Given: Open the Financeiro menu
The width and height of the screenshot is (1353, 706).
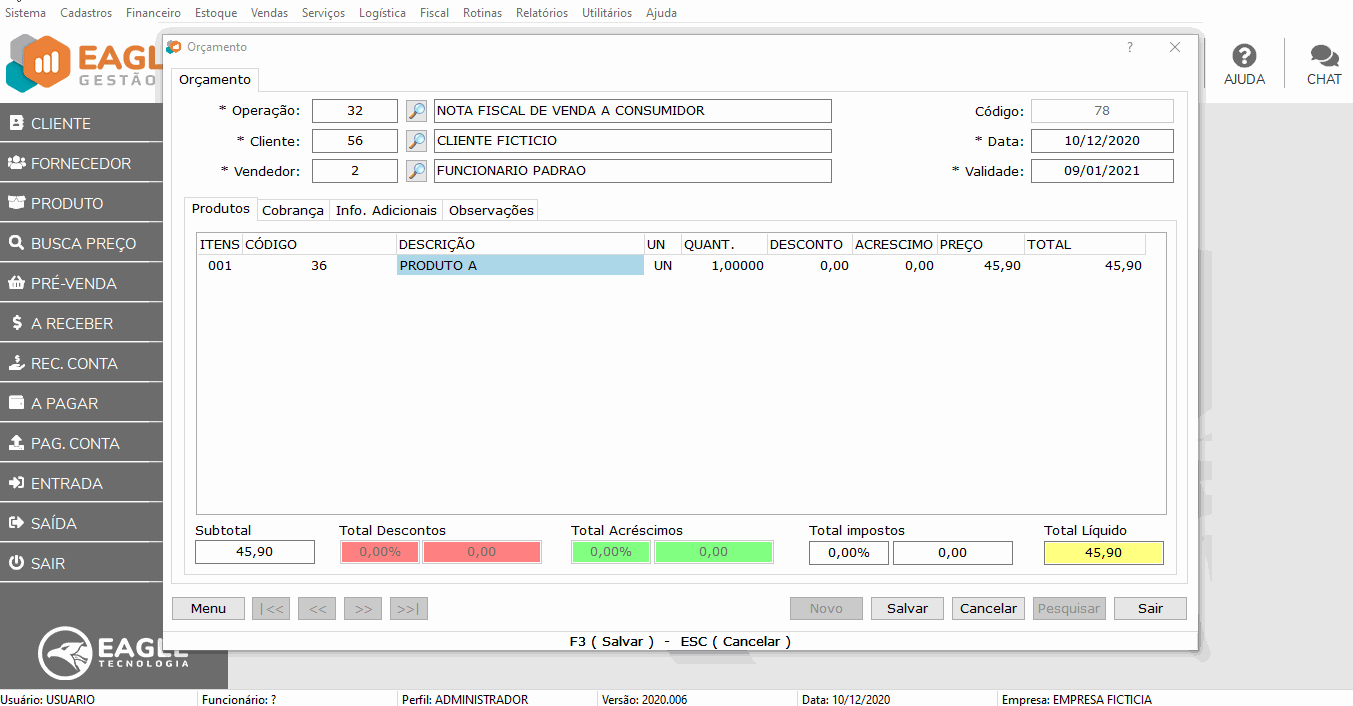Looking at the screenshot, I should point(153,13).
